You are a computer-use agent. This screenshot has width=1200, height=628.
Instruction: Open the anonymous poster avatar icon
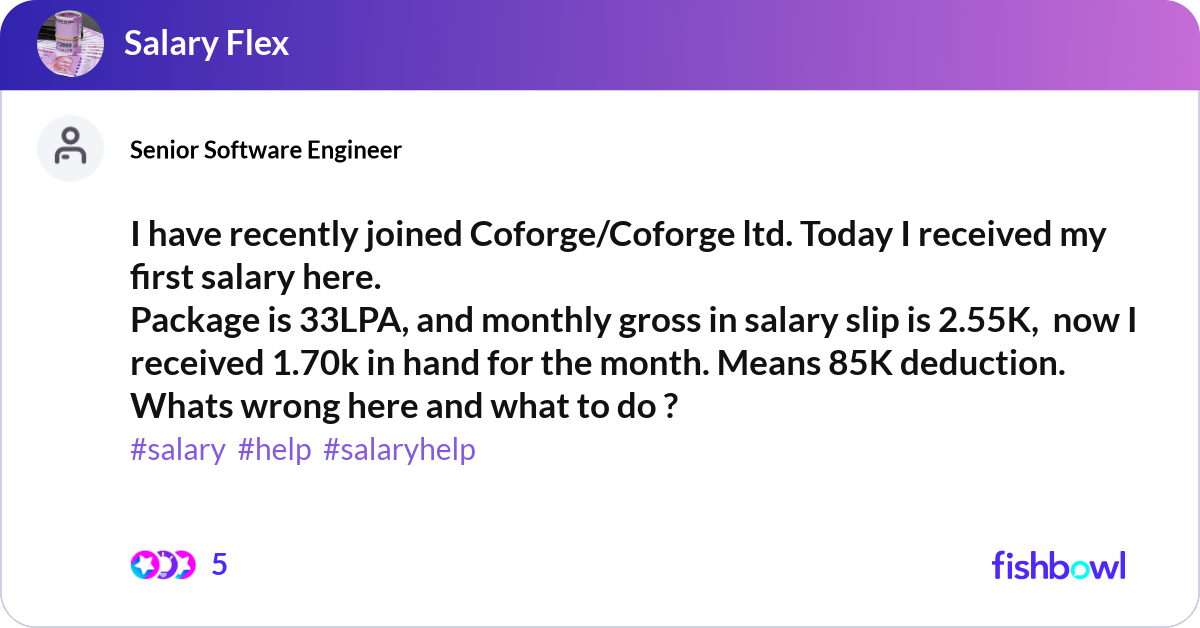click(70, 148)
